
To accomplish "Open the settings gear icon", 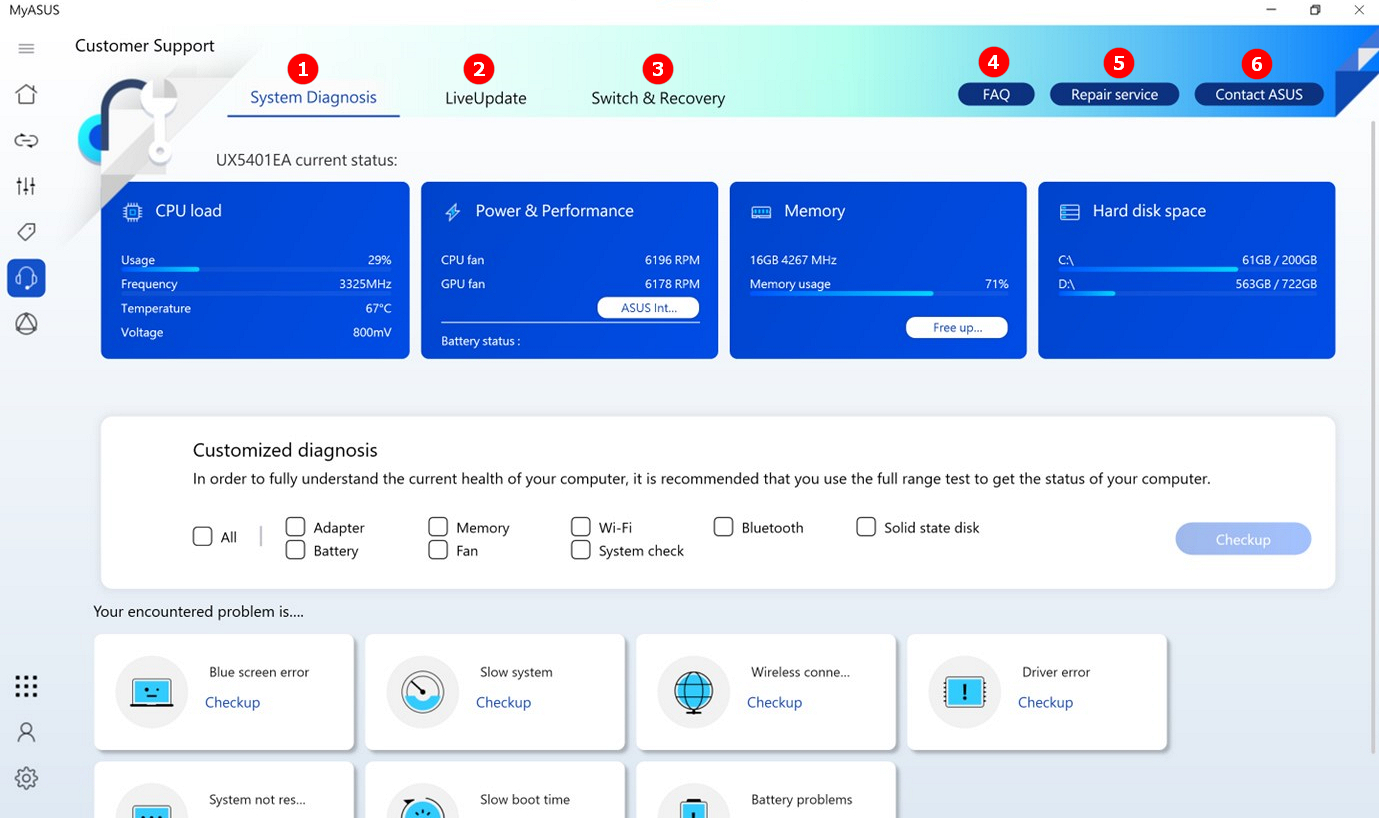I will click(x=27, y=778).
